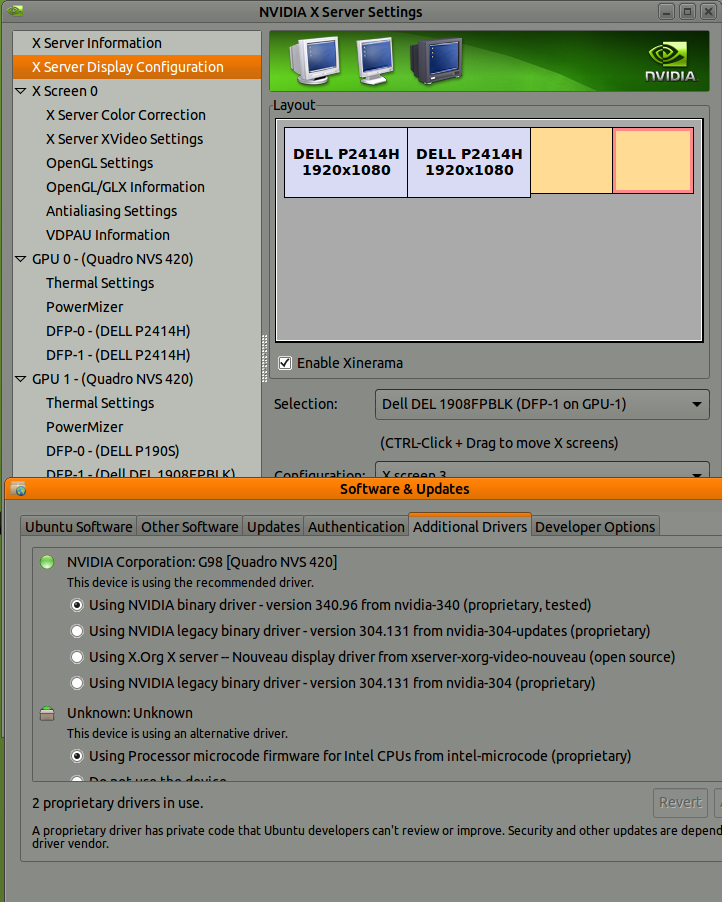Viewport: 722px width, 902px height.
Task: Toggle the Enable Xinerama checkbox
Action: pos(285,363)
